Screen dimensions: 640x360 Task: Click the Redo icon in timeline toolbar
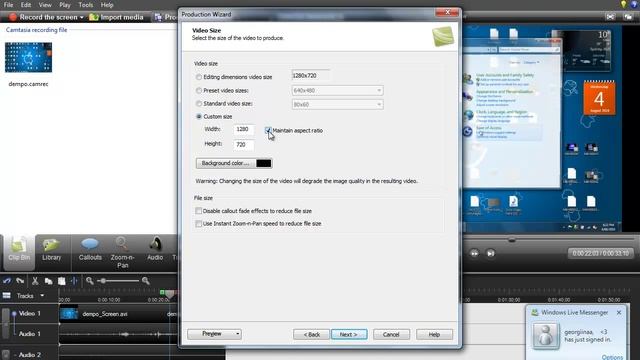click(x=20, y=281)
